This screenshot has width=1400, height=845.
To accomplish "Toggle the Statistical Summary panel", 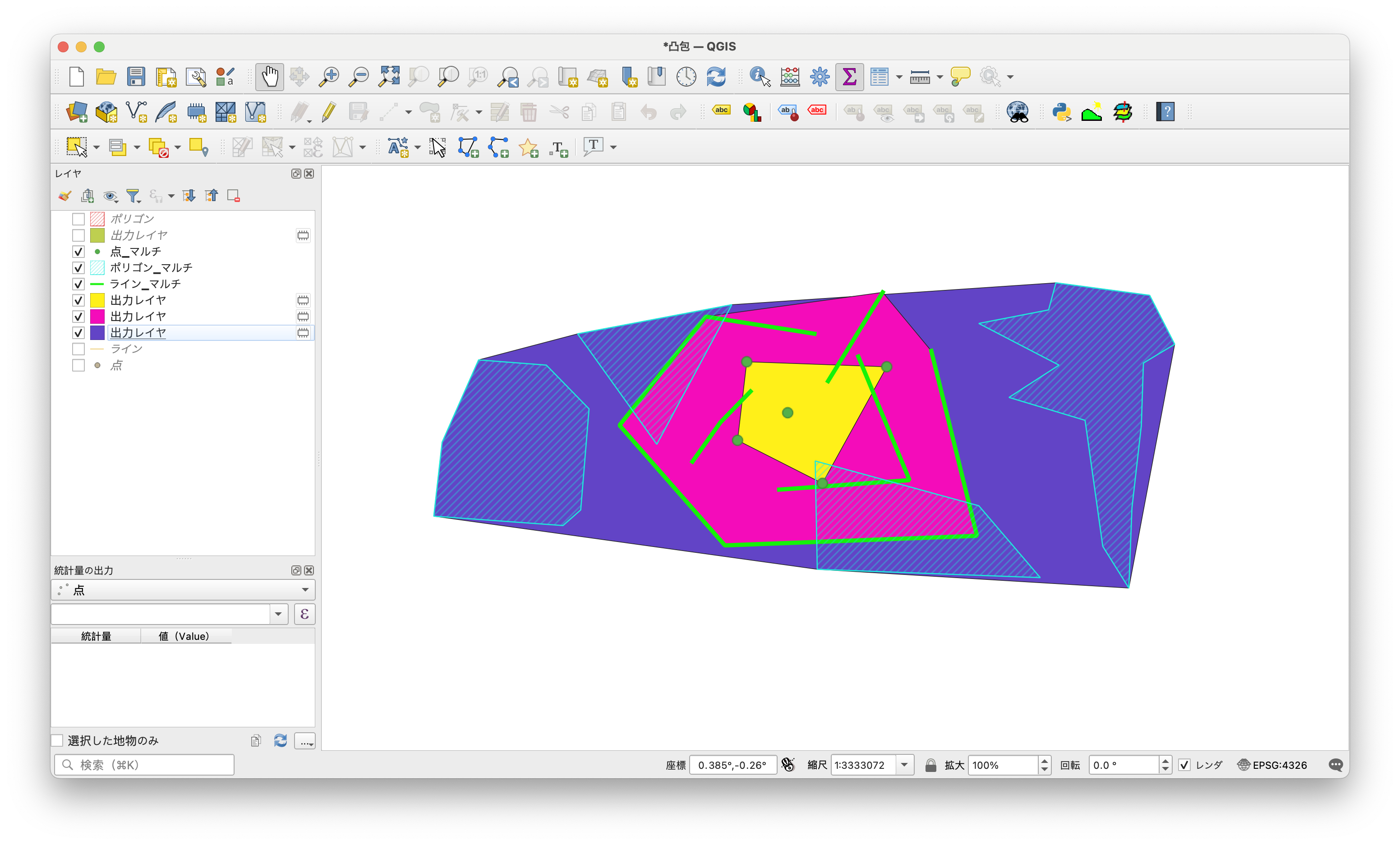I will 849,76.
